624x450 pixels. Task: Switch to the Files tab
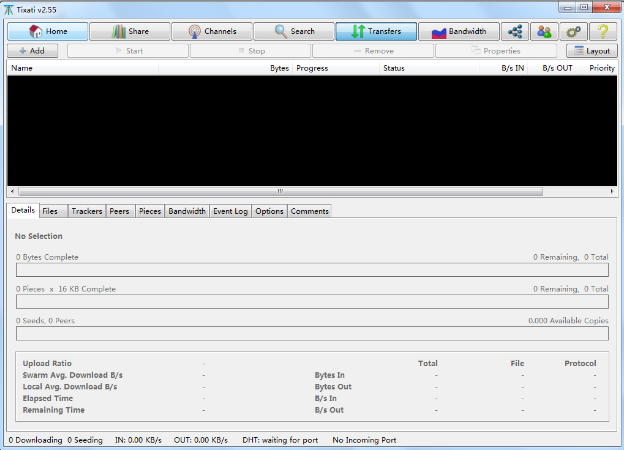pyautogui.click(x=50, y=211)
